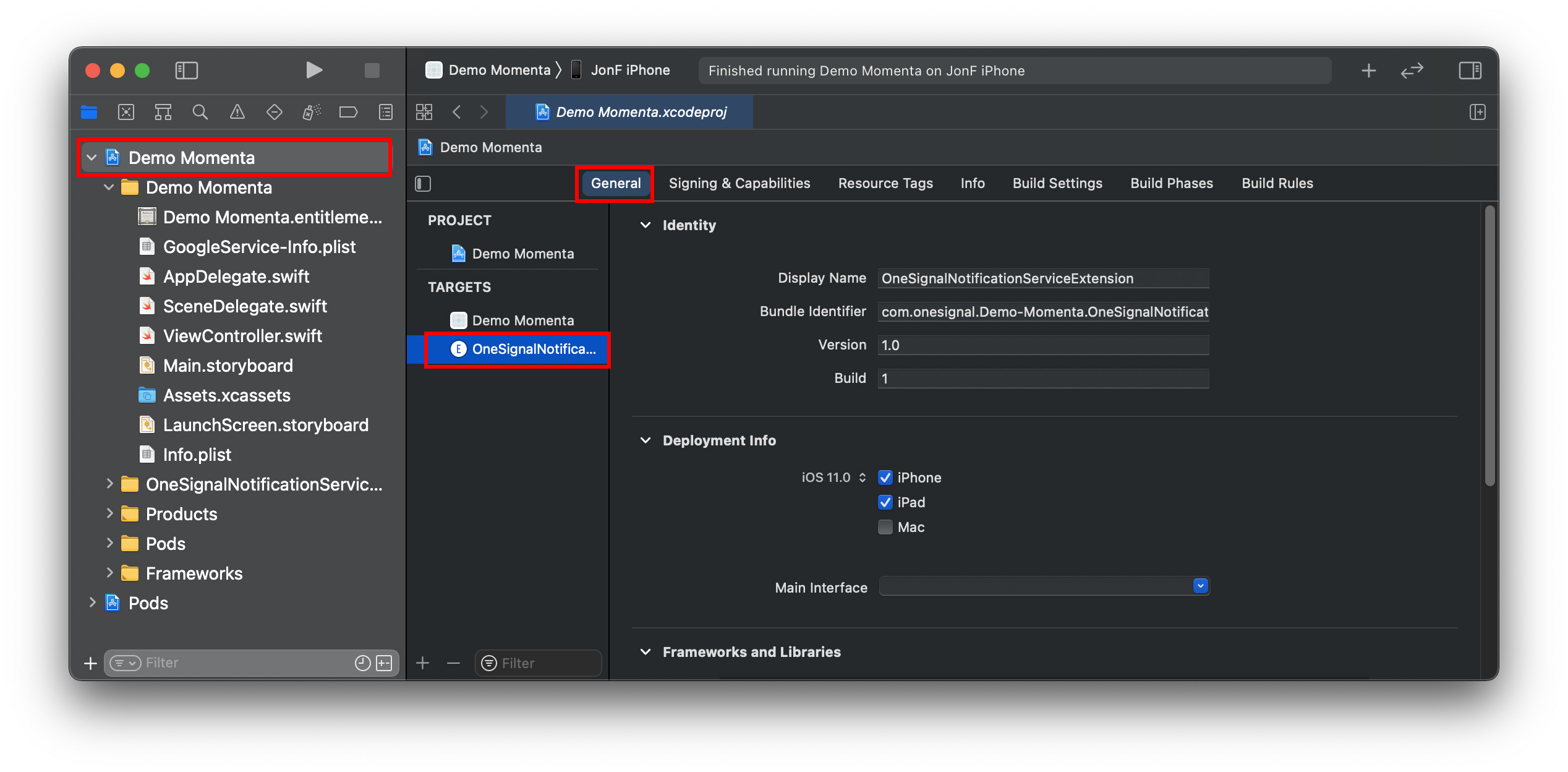Screen dimensions: 1568x772
Task: Expand the Frameworks folder
Action: (x=109, y=573)
